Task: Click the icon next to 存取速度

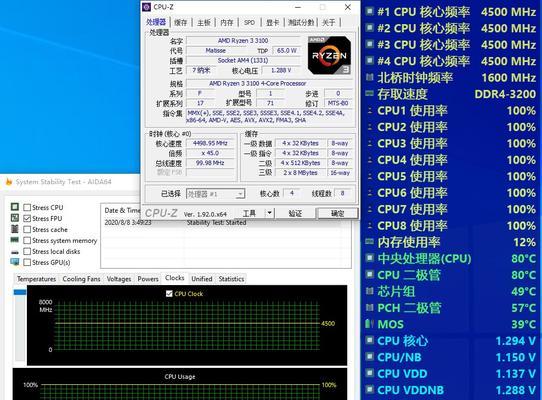Action: (370, 93)
